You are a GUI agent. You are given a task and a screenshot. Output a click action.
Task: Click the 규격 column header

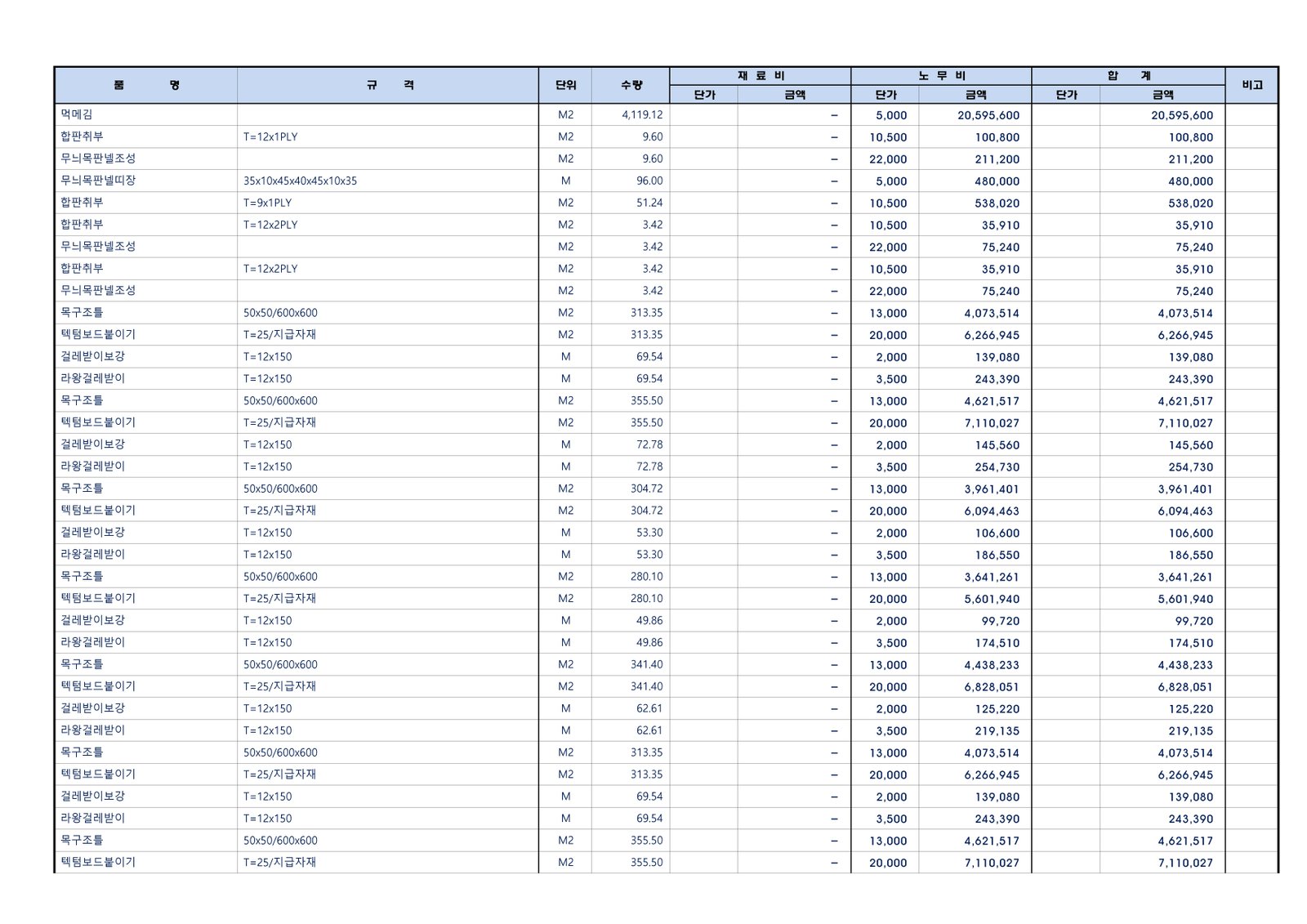[388, 85]
